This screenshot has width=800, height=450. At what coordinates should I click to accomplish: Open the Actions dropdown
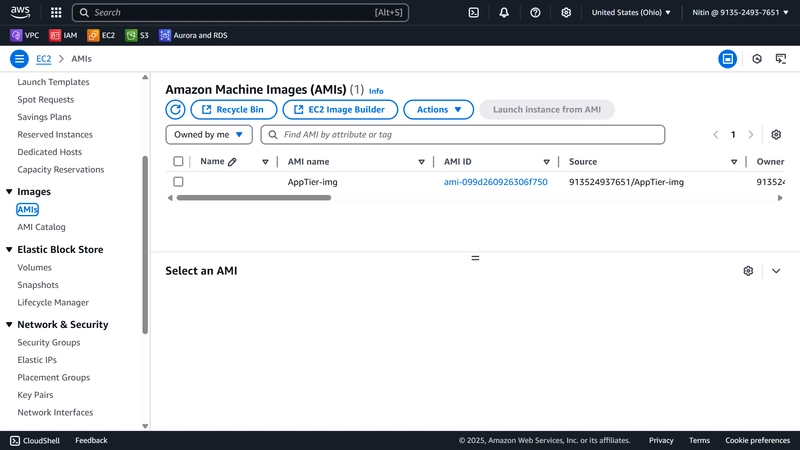[438, 109]
